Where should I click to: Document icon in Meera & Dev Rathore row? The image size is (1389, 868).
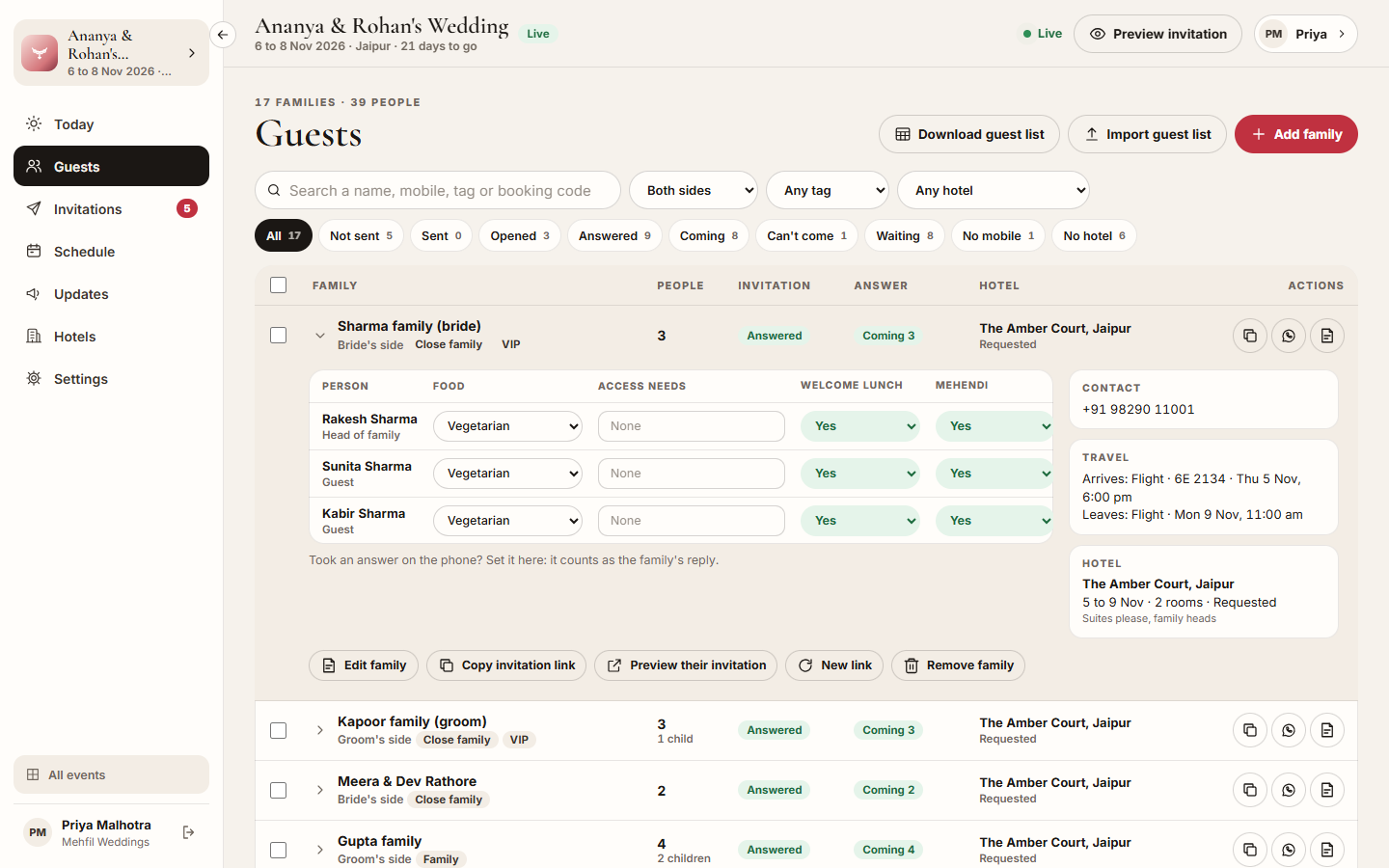[x=1327, y=790]
